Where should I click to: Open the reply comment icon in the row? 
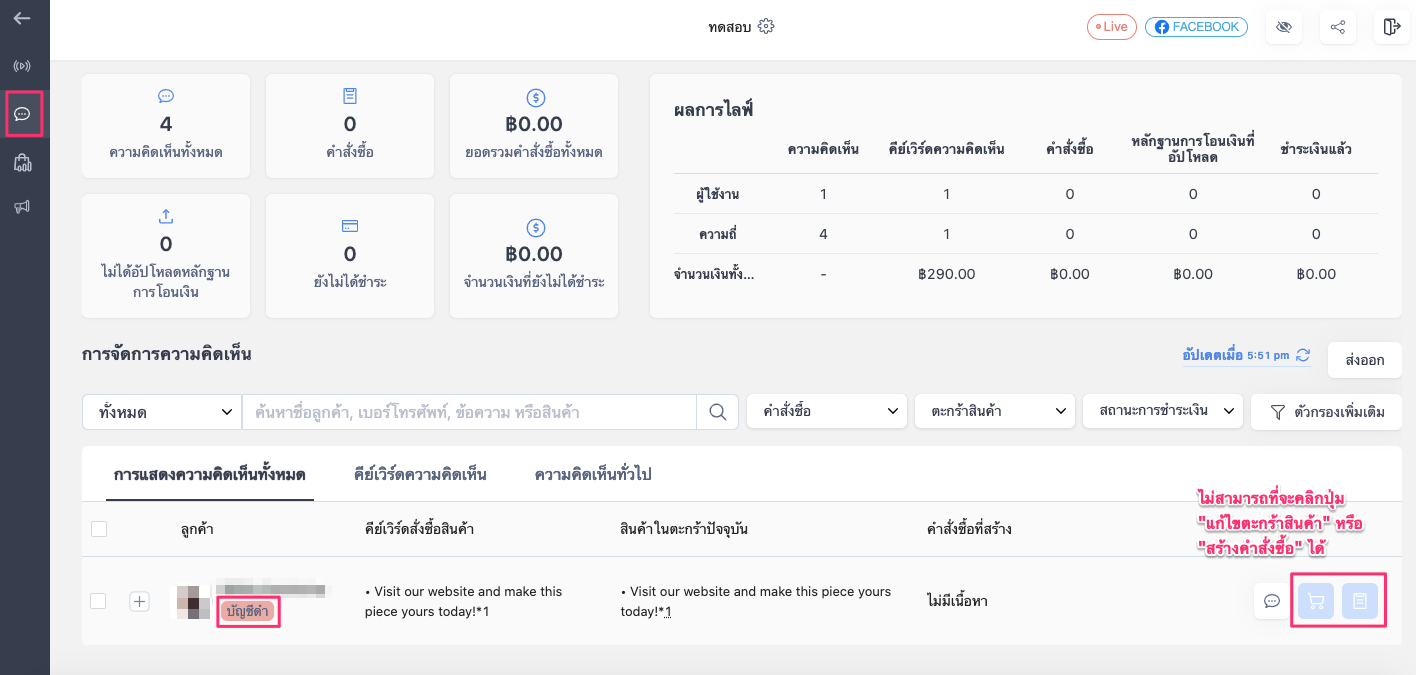(x=1272, y=601)
